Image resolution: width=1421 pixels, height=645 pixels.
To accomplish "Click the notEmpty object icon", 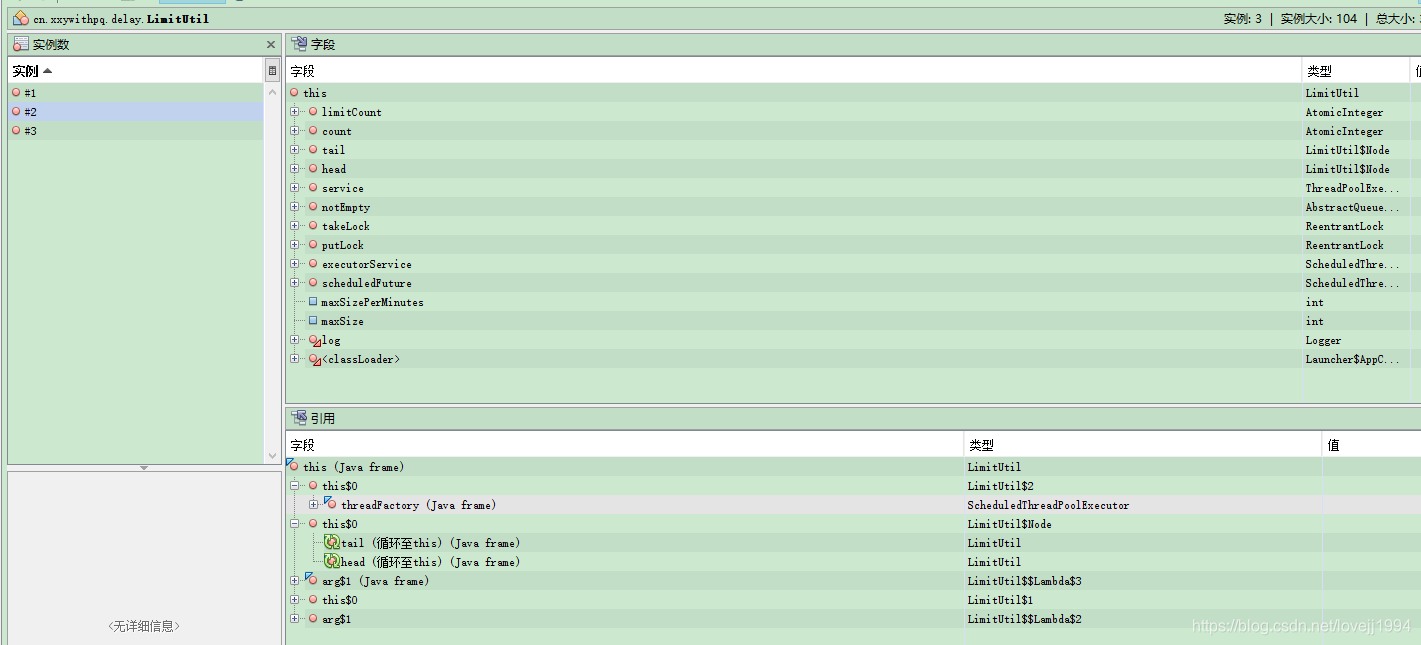I will pos(313,207).
